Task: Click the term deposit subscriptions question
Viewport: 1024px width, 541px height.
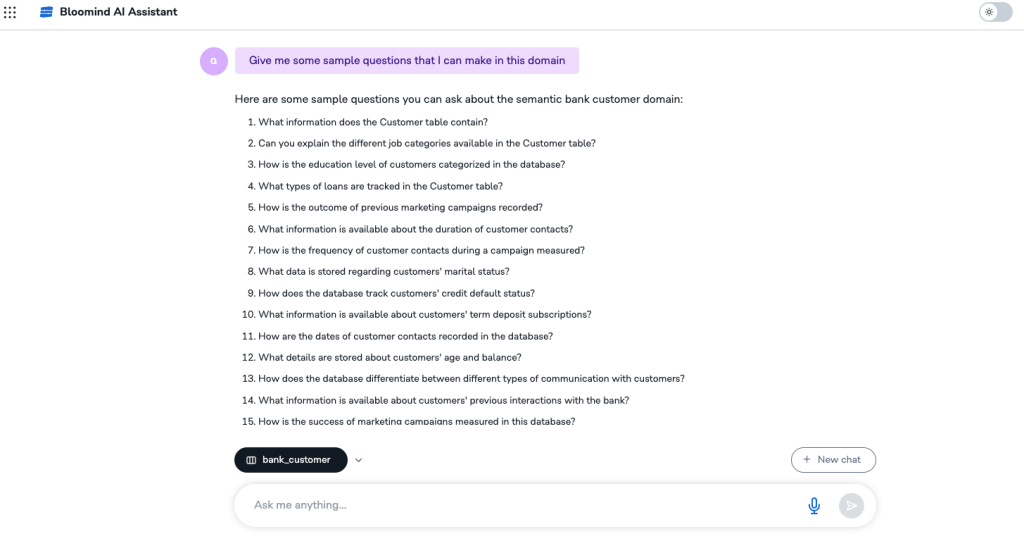Action: [x=425, y=315]
